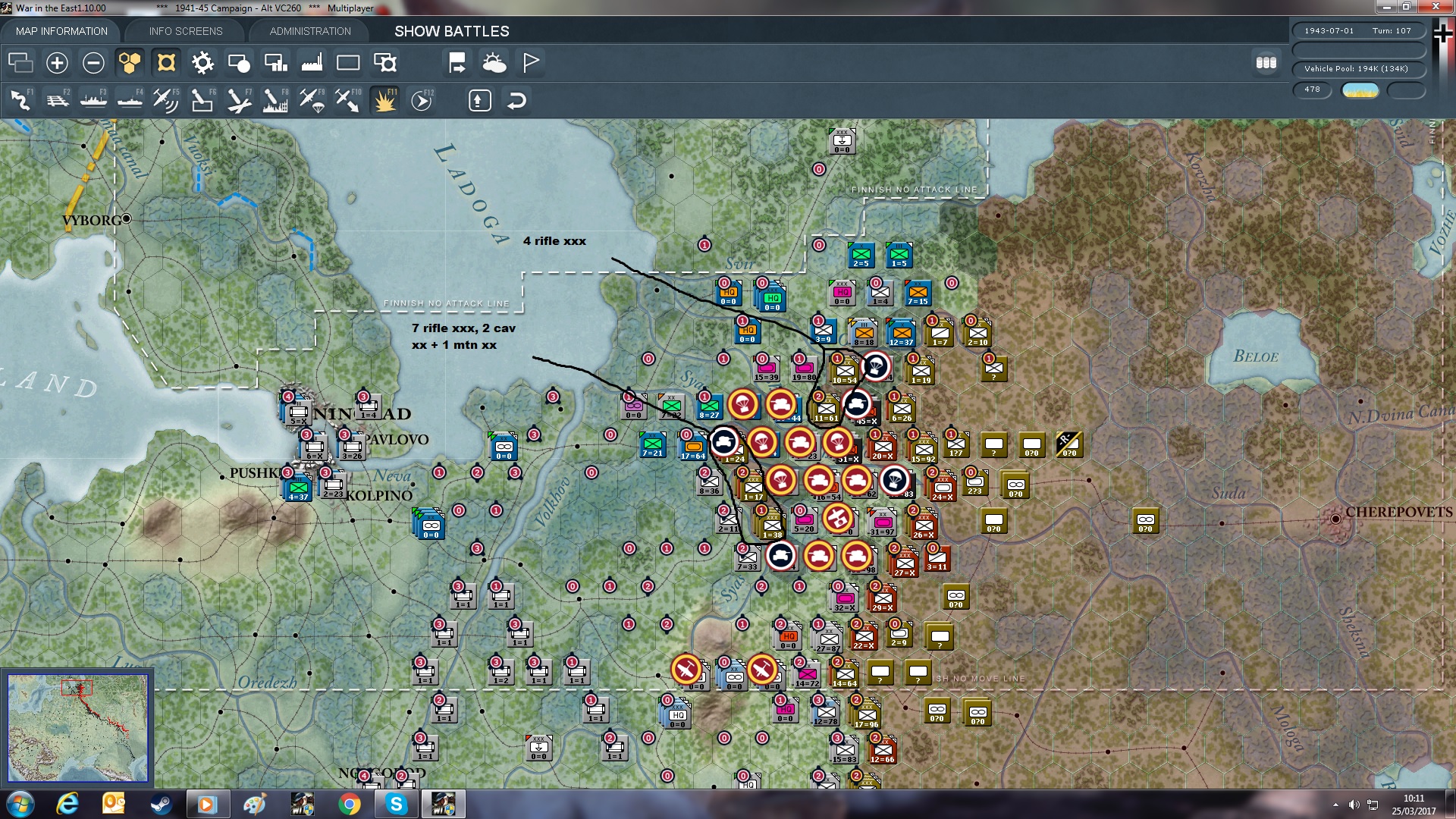Open the MAP INFORMATION tab
This screenshot has height=819, width=1456.
coord(61,31)
